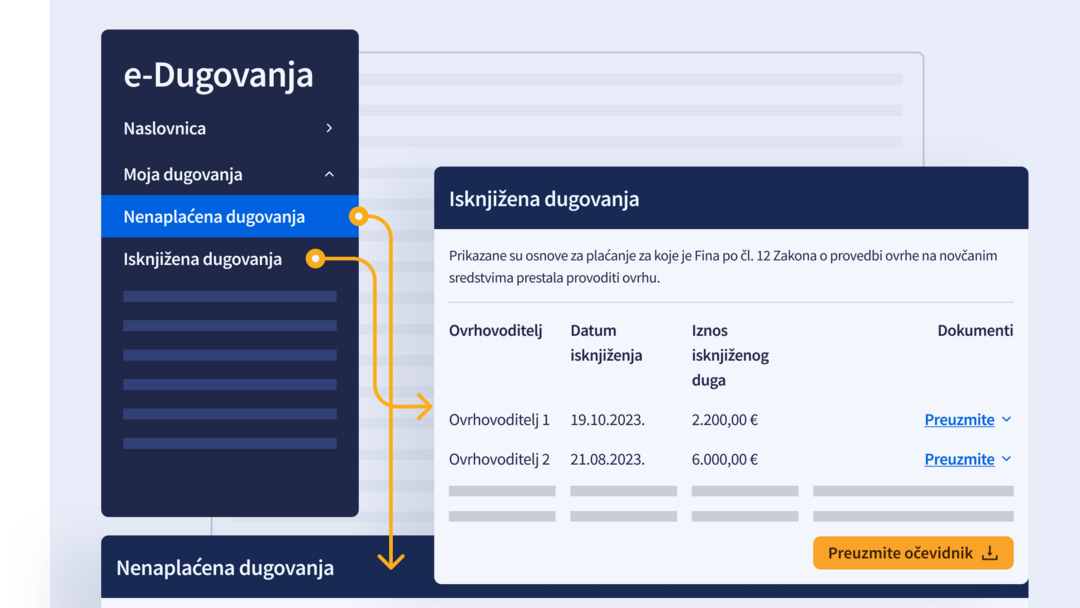Screen dimensions: 1080x608
Task: Select Isknjižena dugovanja in the sidebar
Action: coord(202,259)
